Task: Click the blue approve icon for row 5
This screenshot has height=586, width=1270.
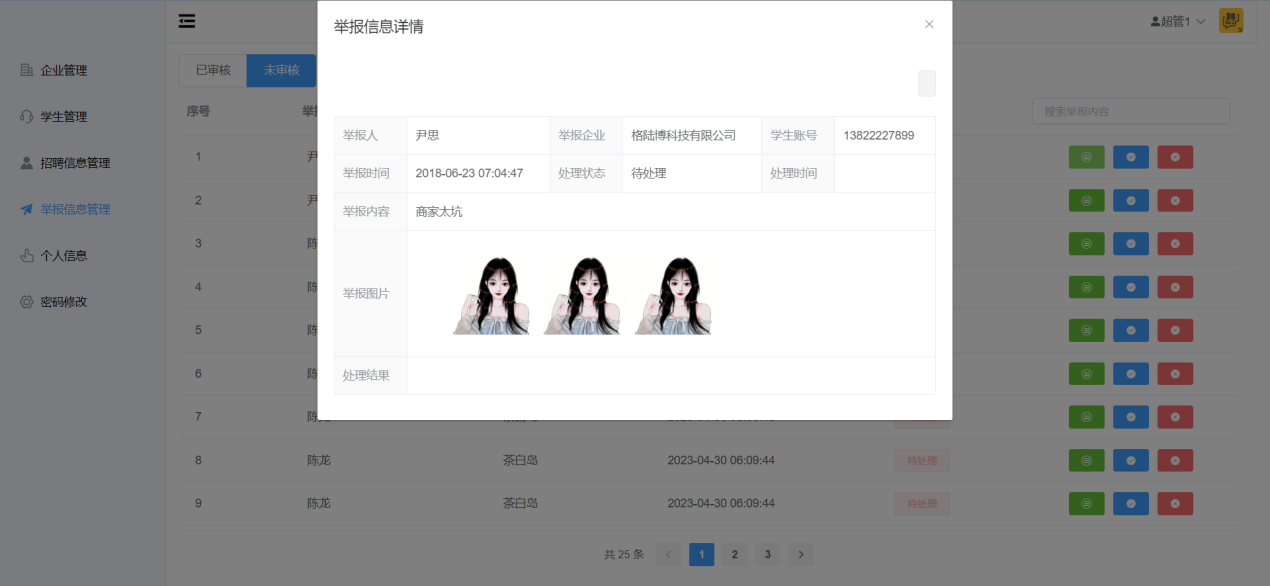Action: click(x=1131, y=330)
